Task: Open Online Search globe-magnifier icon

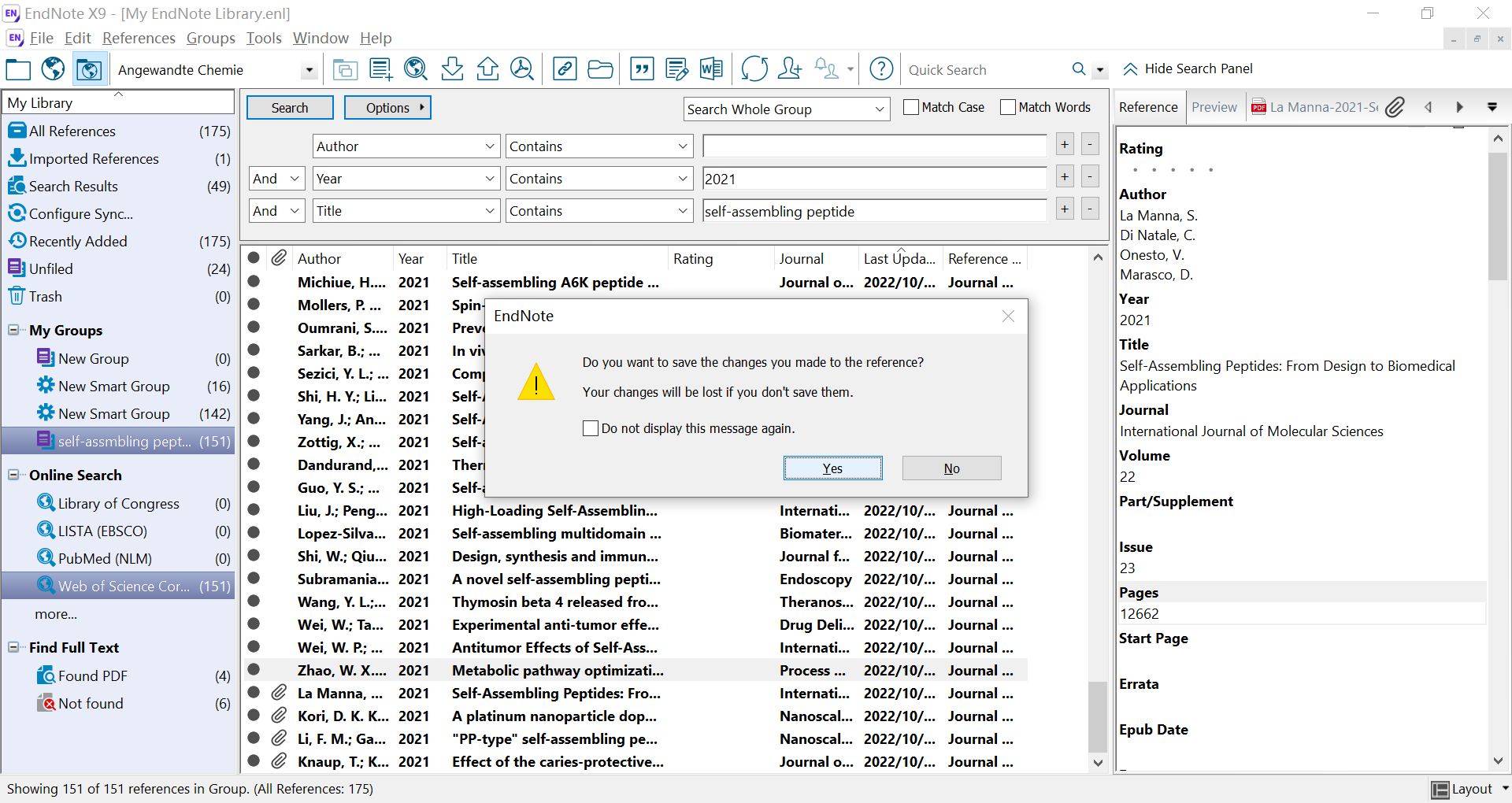Action: (x=416, y=69)
